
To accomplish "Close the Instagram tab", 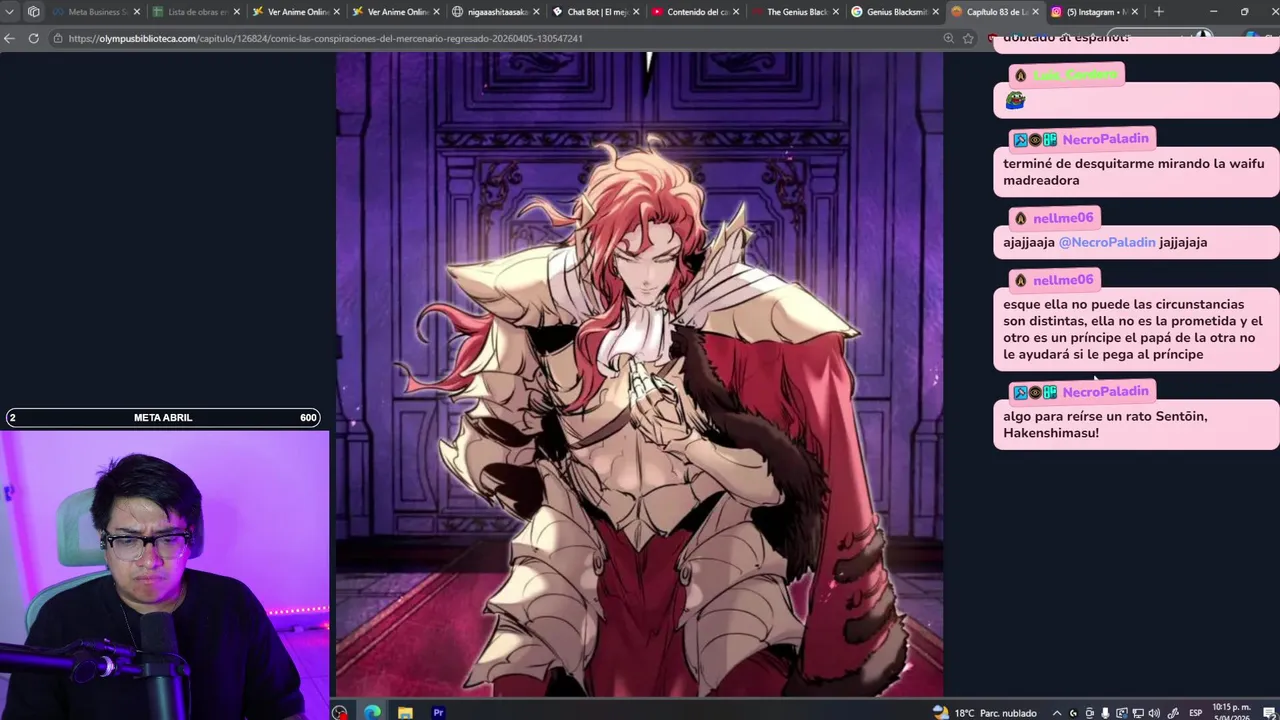I will pyautogui.click(x=1135, y=12).
